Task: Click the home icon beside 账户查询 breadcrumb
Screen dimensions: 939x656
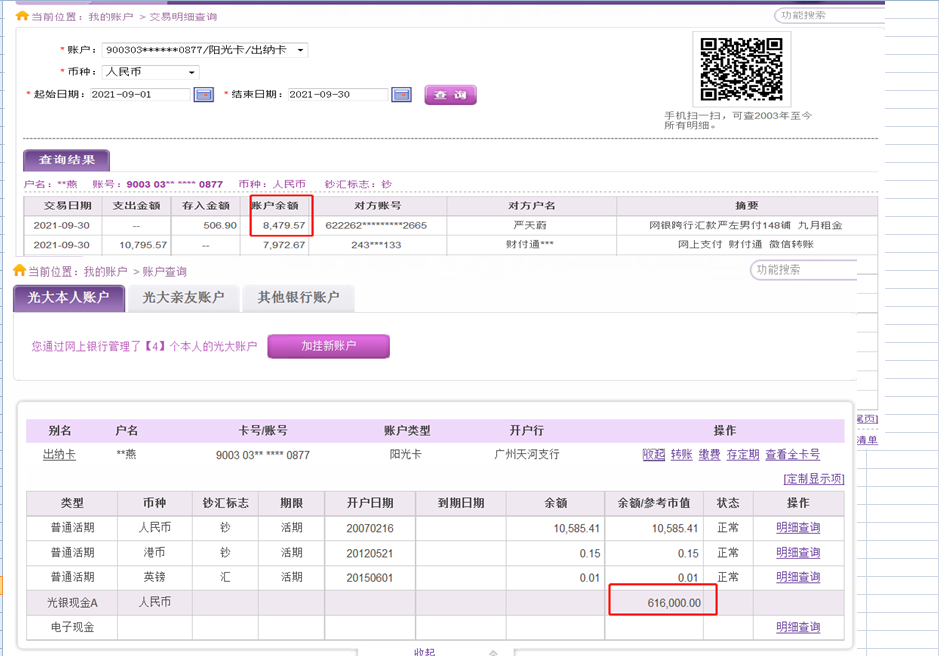Action: point(20,271)
